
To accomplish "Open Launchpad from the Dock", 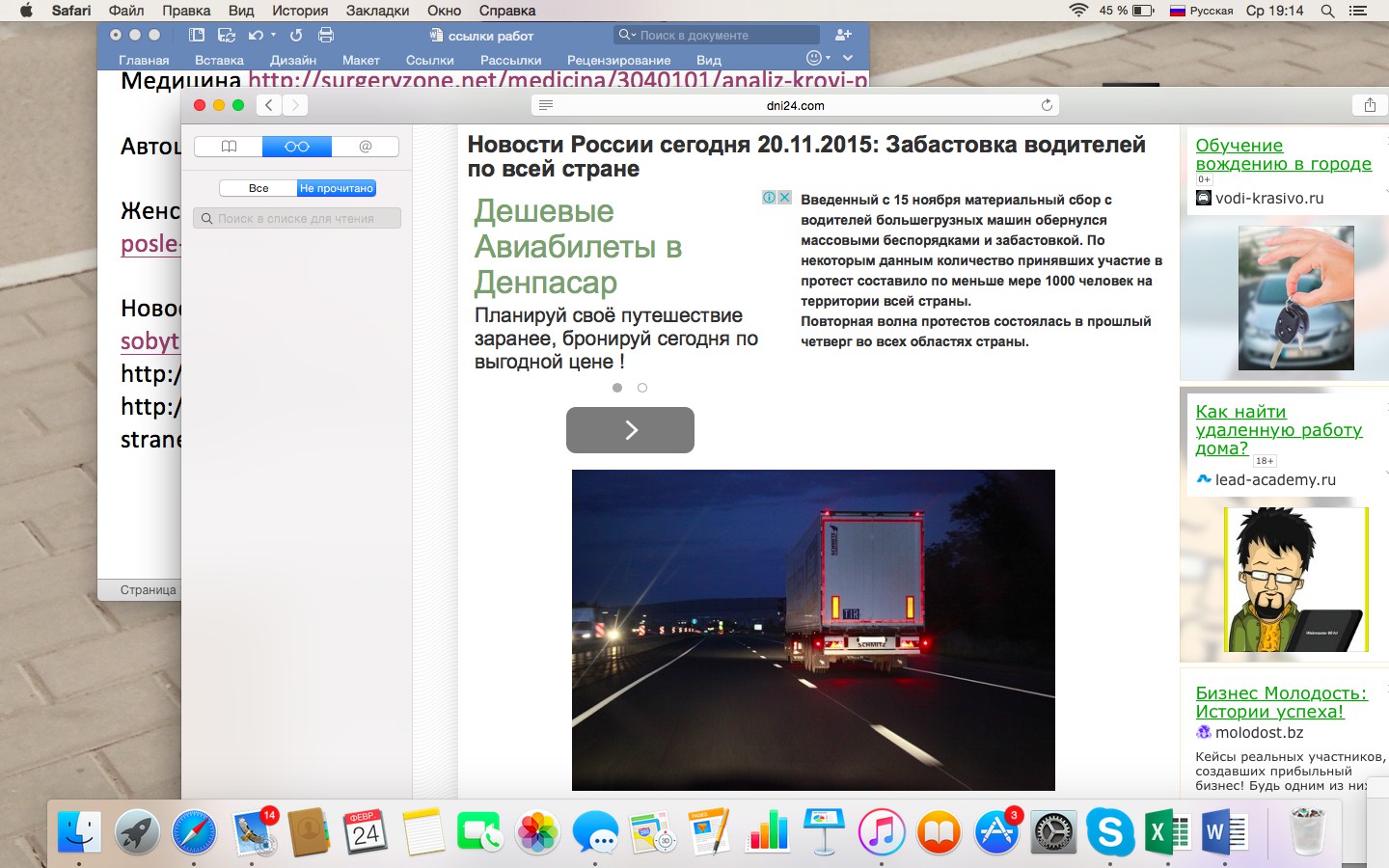I will [x=137, y=830].
